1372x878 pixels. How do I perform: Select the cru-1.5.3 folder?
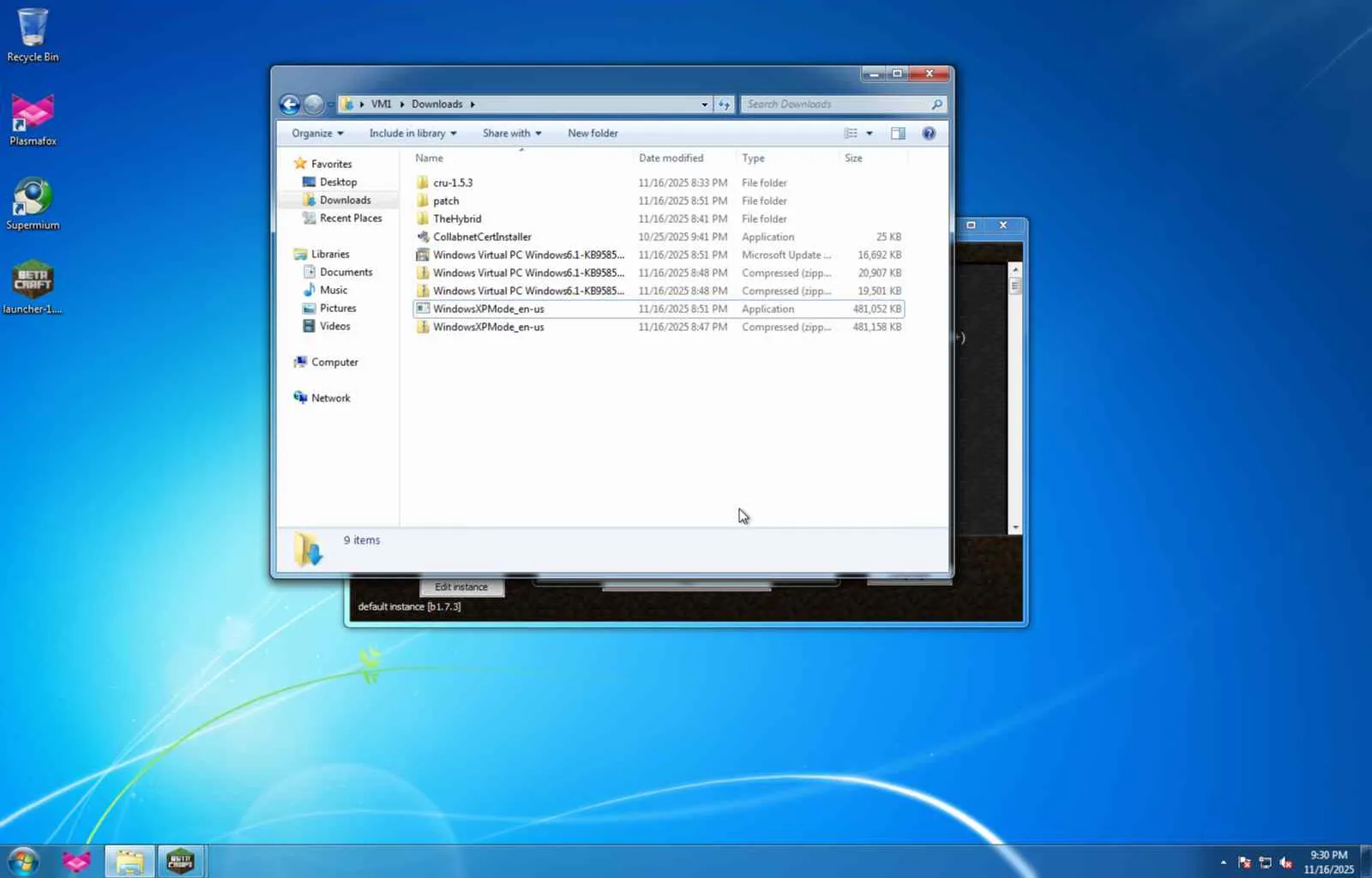[x=659, y=183]
